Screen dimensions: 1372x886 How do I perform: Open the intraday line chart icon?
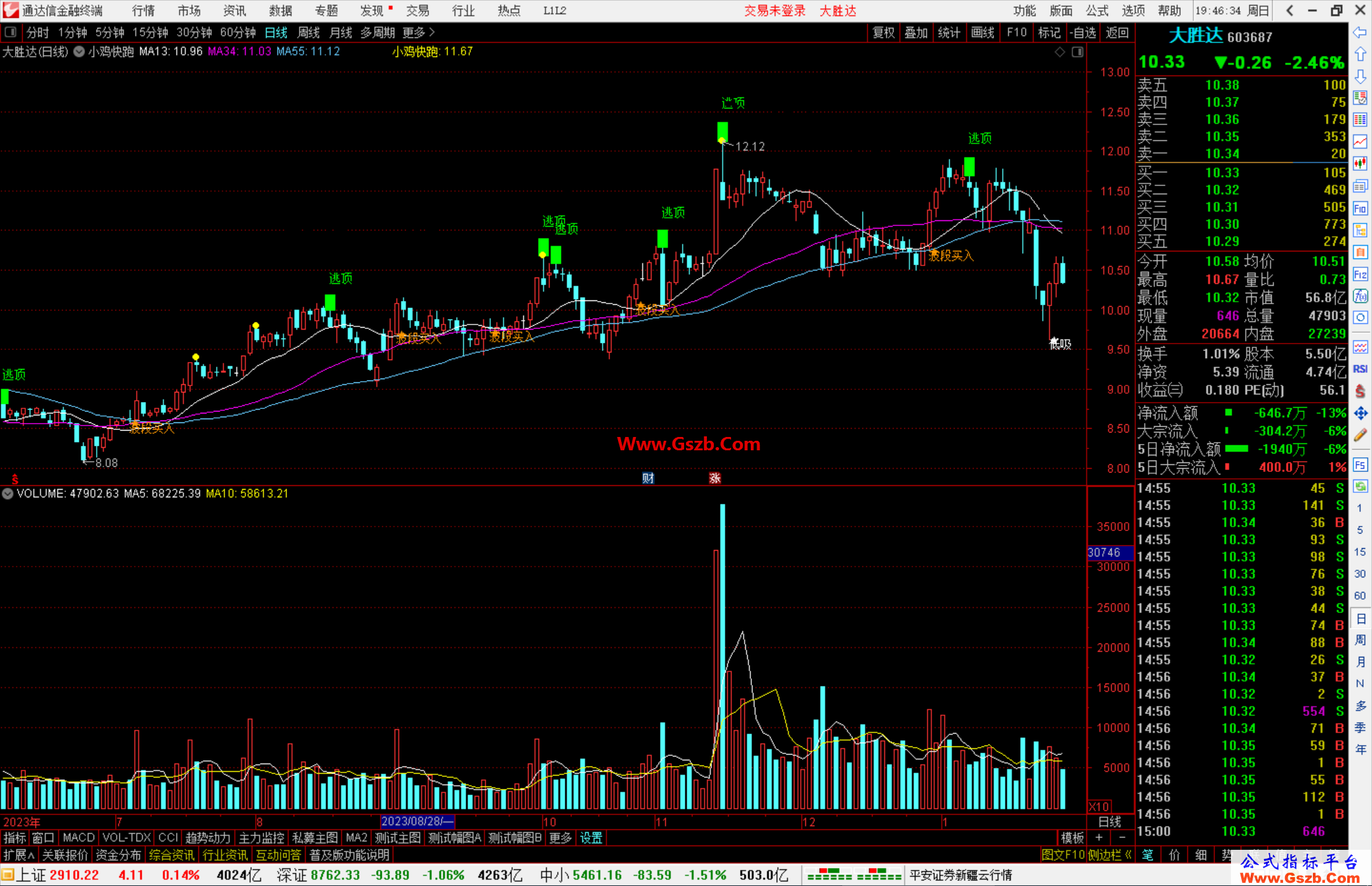point(1360,142)
